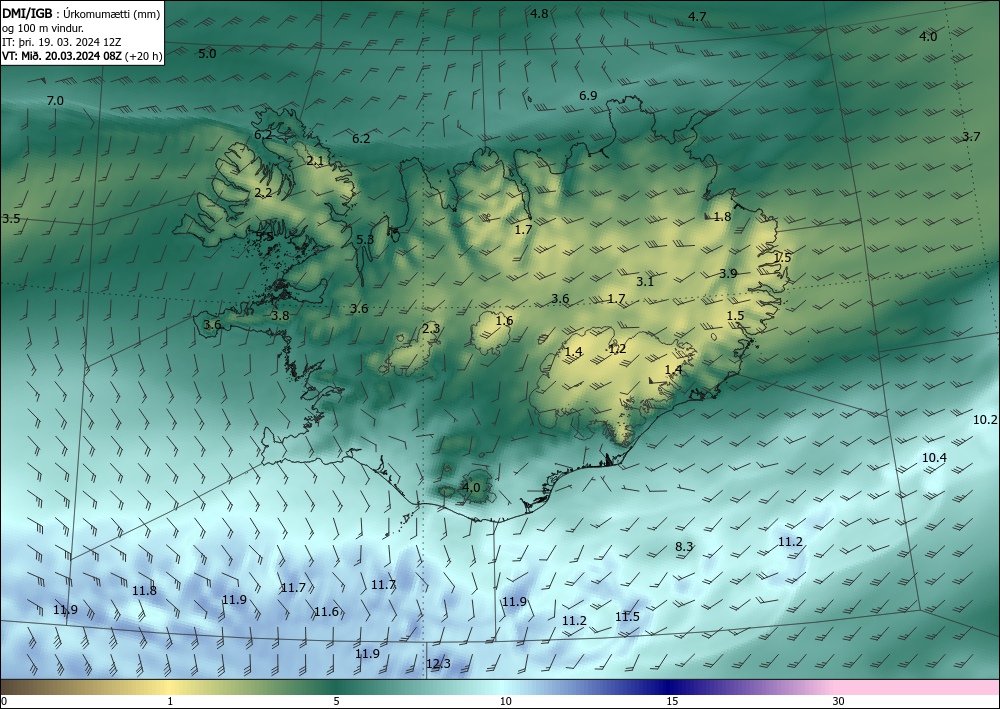
Task: Select the 'VT: Mið. 20.03.2024 08Z (+20 h)' line
Action: tap(82, 56)
